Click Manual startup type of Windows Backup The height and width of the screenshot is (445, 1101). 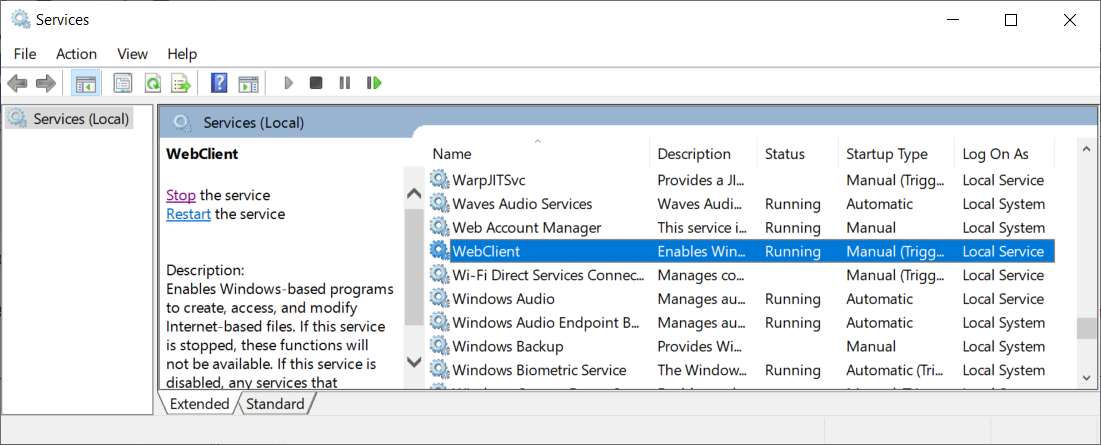tap(871, 346)
